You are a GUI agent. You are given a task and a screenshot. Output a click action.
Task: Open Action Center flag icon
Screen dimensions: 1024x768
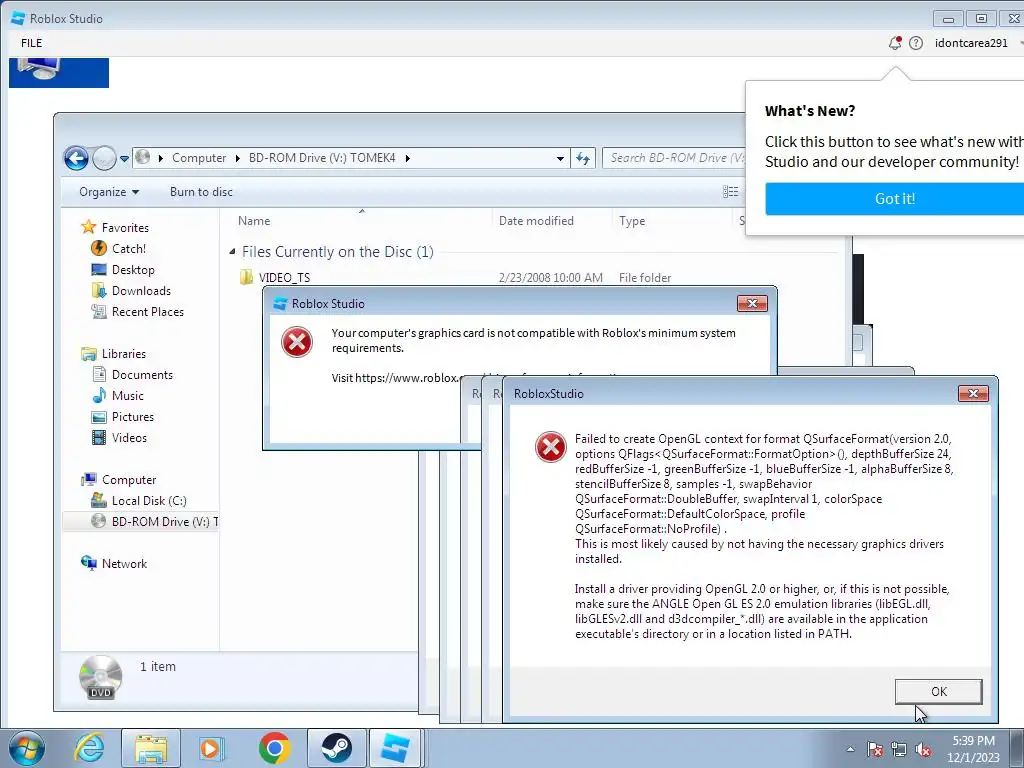874,750
